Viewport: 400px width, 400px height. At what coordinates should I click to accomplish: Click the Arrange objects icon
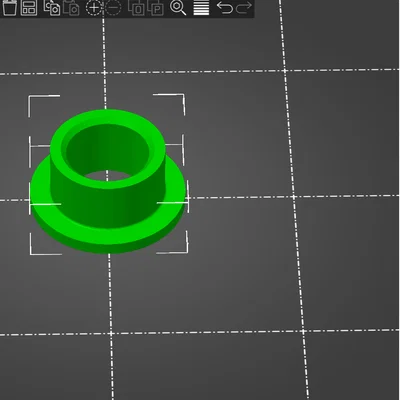29,7
